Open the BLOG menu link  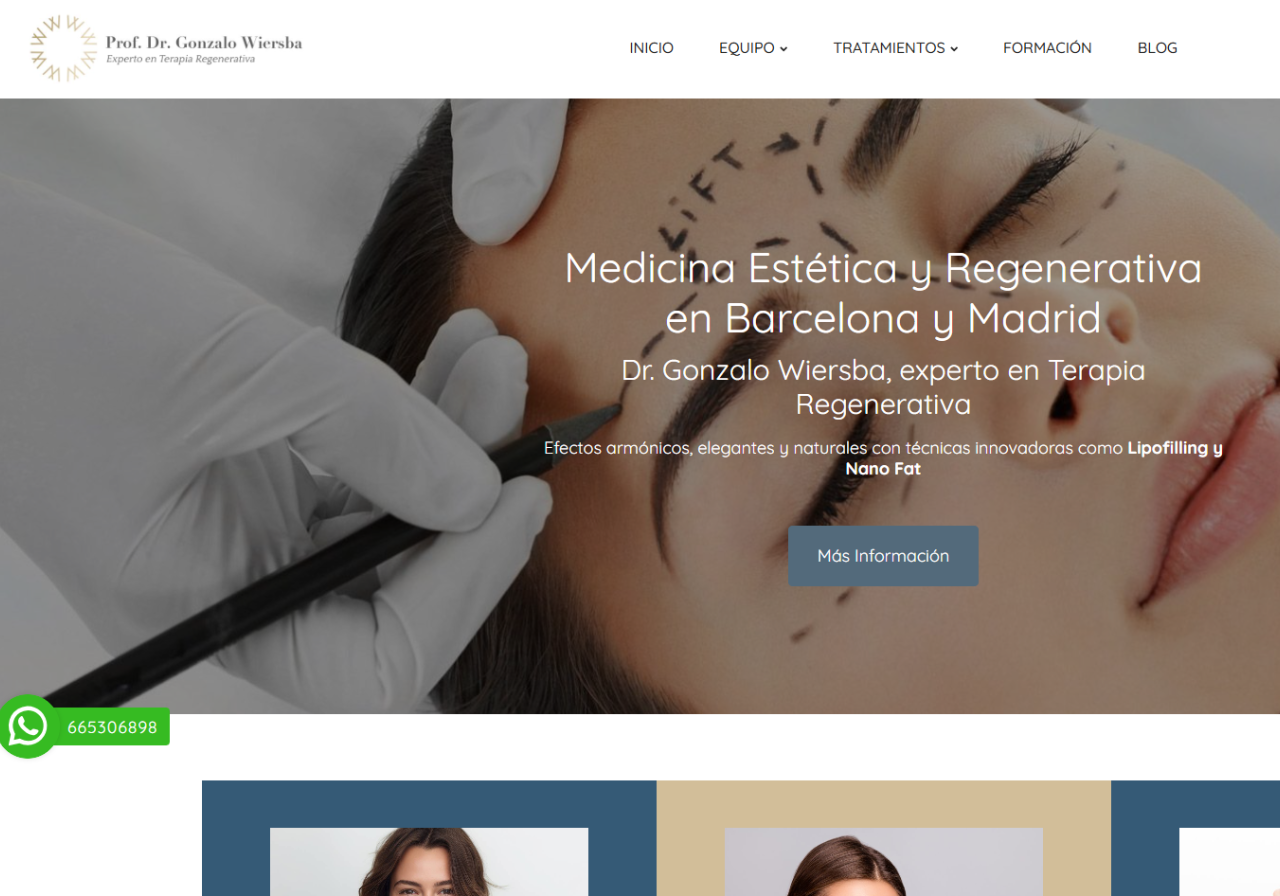tap(1157, 48)
